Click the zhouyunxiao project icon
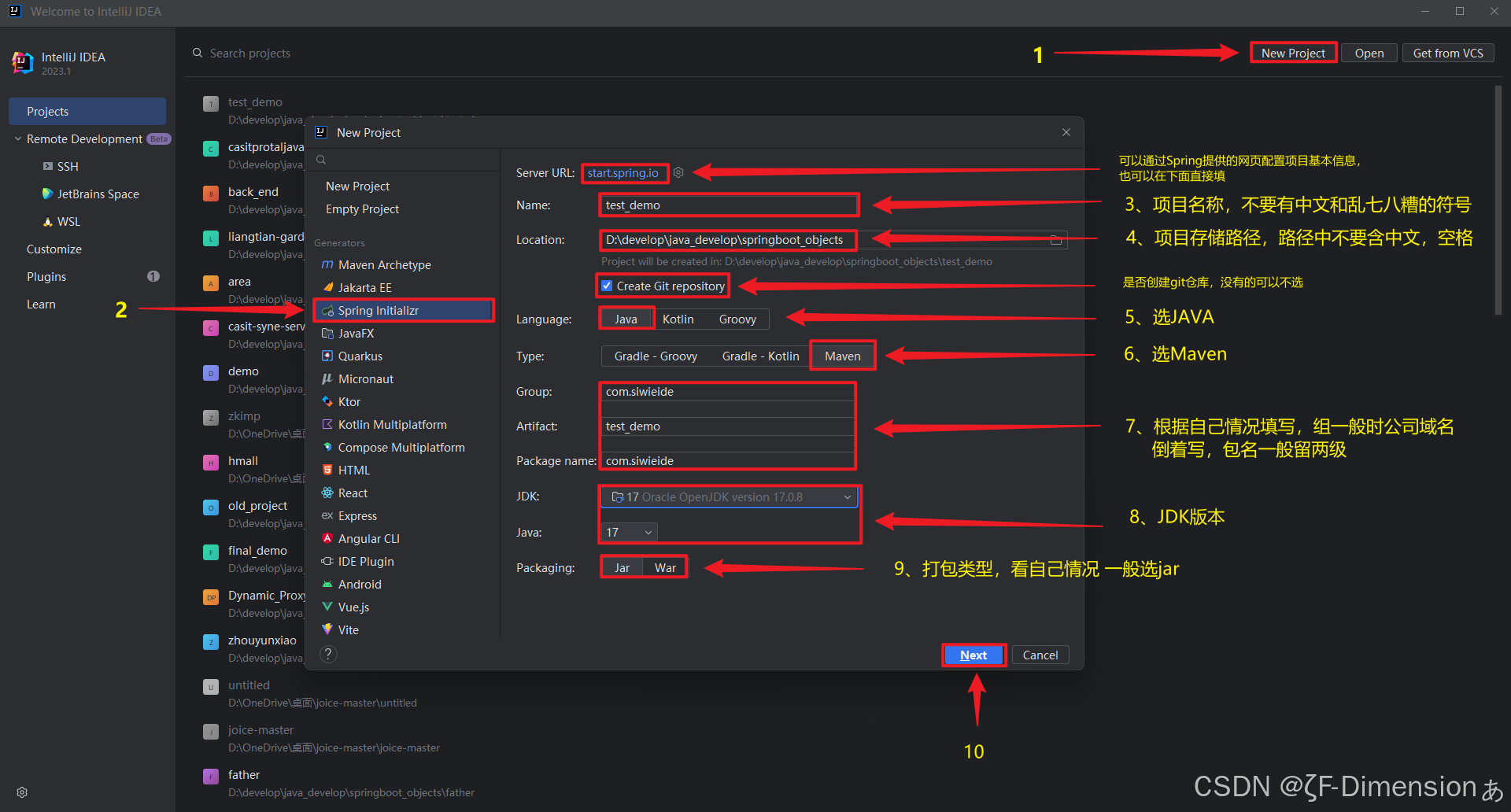This screenshot has width=1511, height=812. [x=211, y=641]
